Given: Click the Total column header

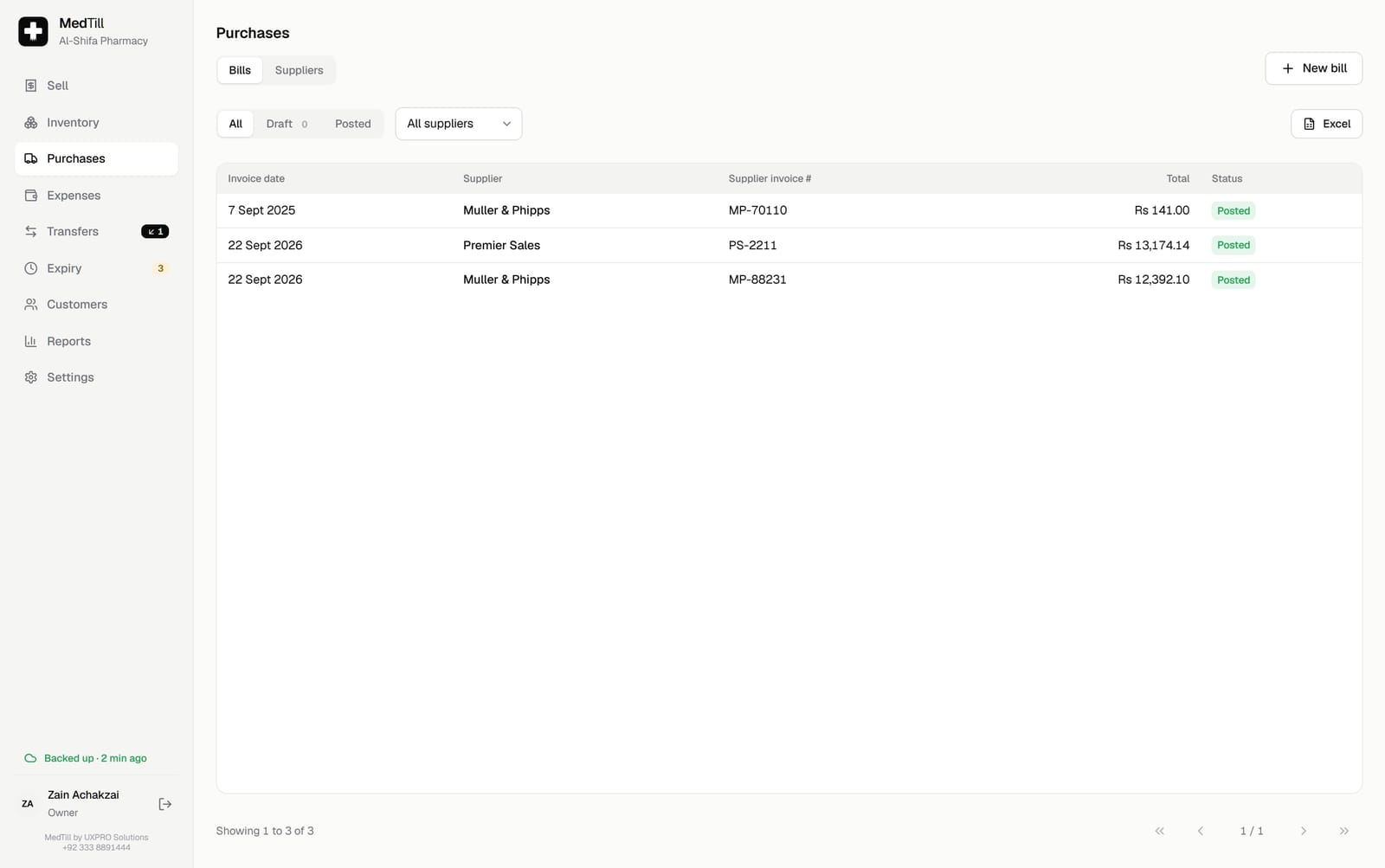Looking at the screenshot, I should [1177, 178].
